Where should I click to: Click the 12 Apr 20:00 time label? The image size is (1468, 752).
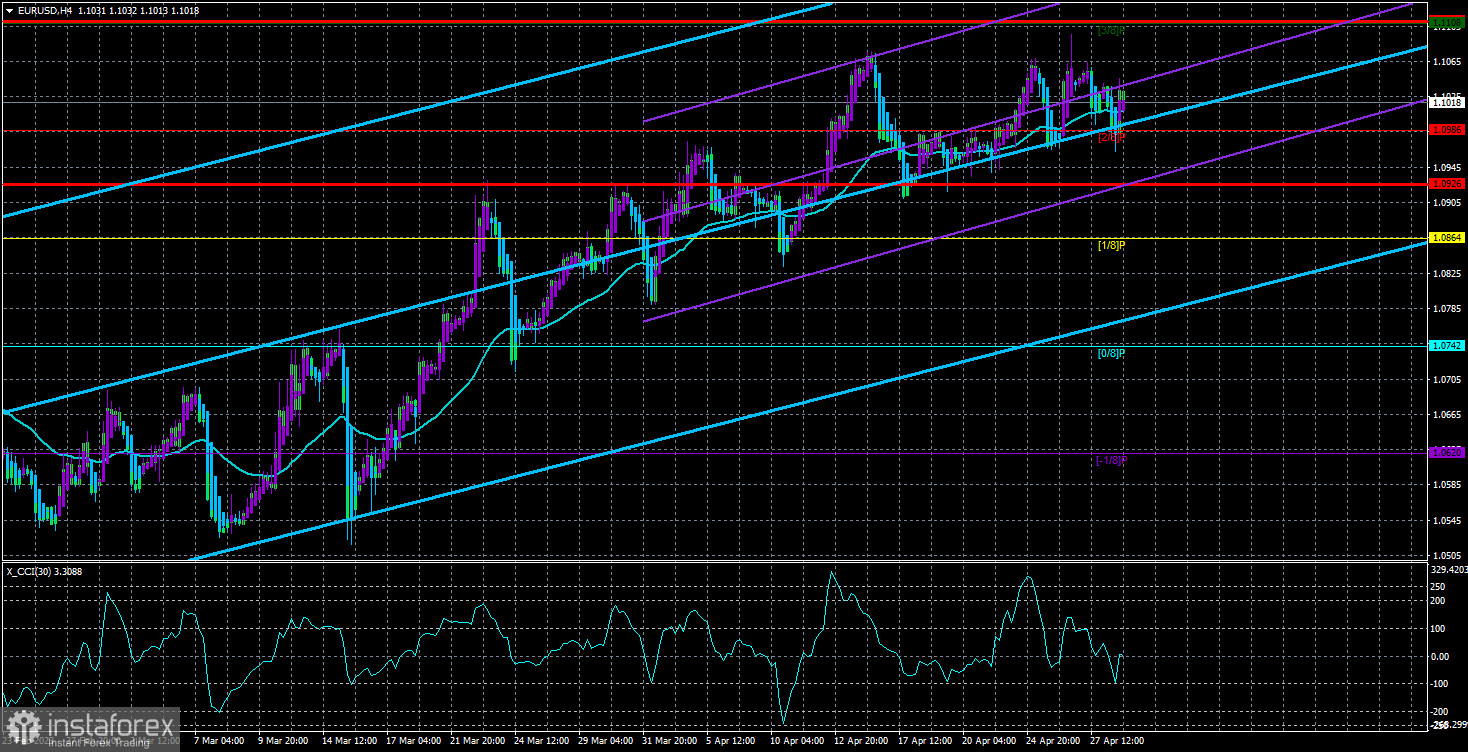(x=860, y=741)
